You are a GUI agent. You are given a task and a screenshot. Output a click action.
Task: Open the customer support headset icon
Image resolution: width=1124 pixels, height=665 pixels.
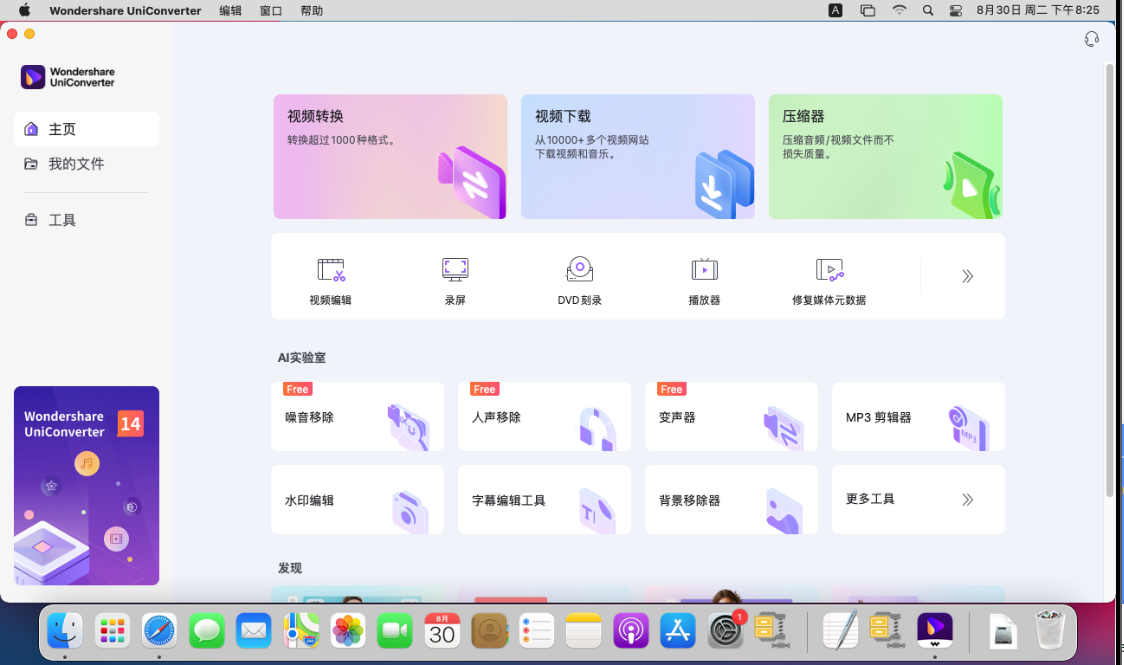click(x=1091, y=39)
